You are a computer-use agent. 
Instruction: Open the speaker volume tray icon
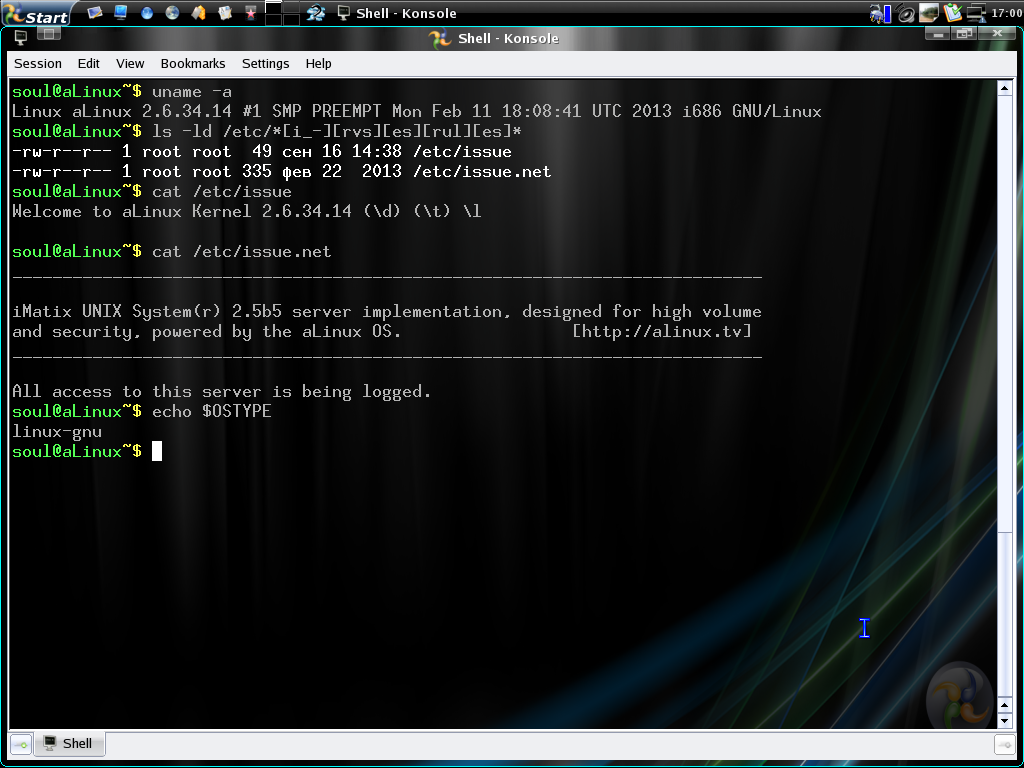coord(906,13)
